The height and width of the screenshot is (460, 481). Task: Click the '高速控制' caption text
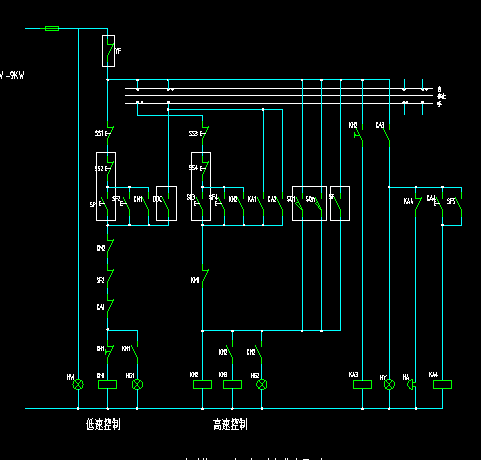coord(230,425)
